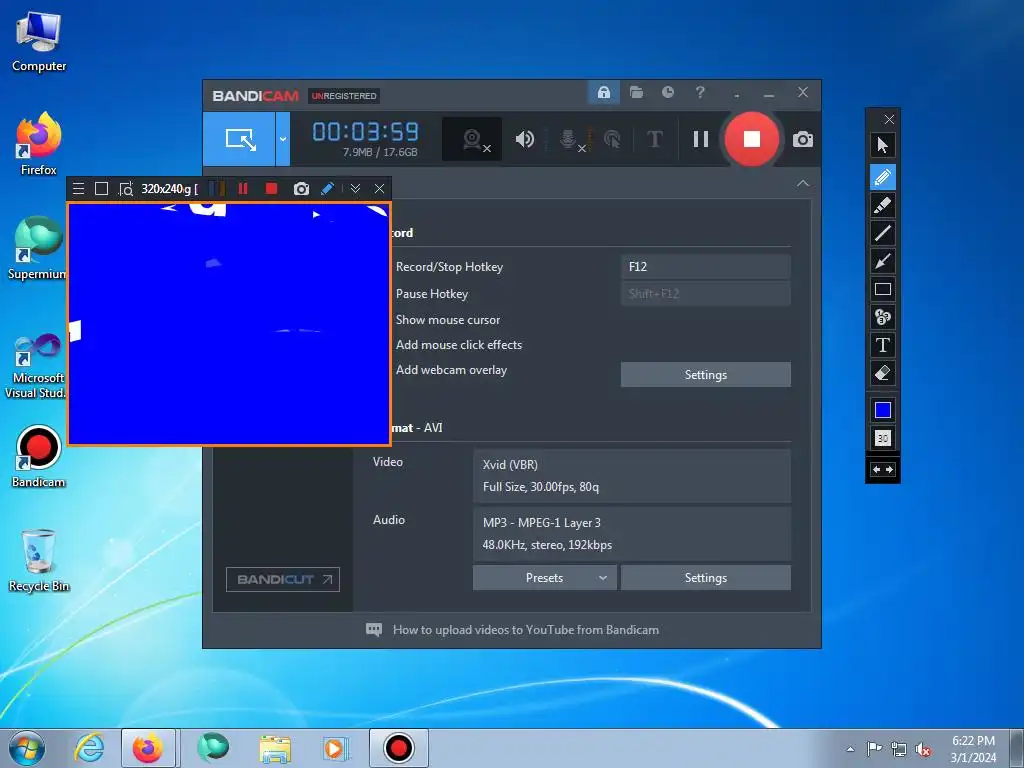Viewport: 1024px width, 768px height.
Task: Take screenshot with main window camera icon
Action: [x=803, y=139]
